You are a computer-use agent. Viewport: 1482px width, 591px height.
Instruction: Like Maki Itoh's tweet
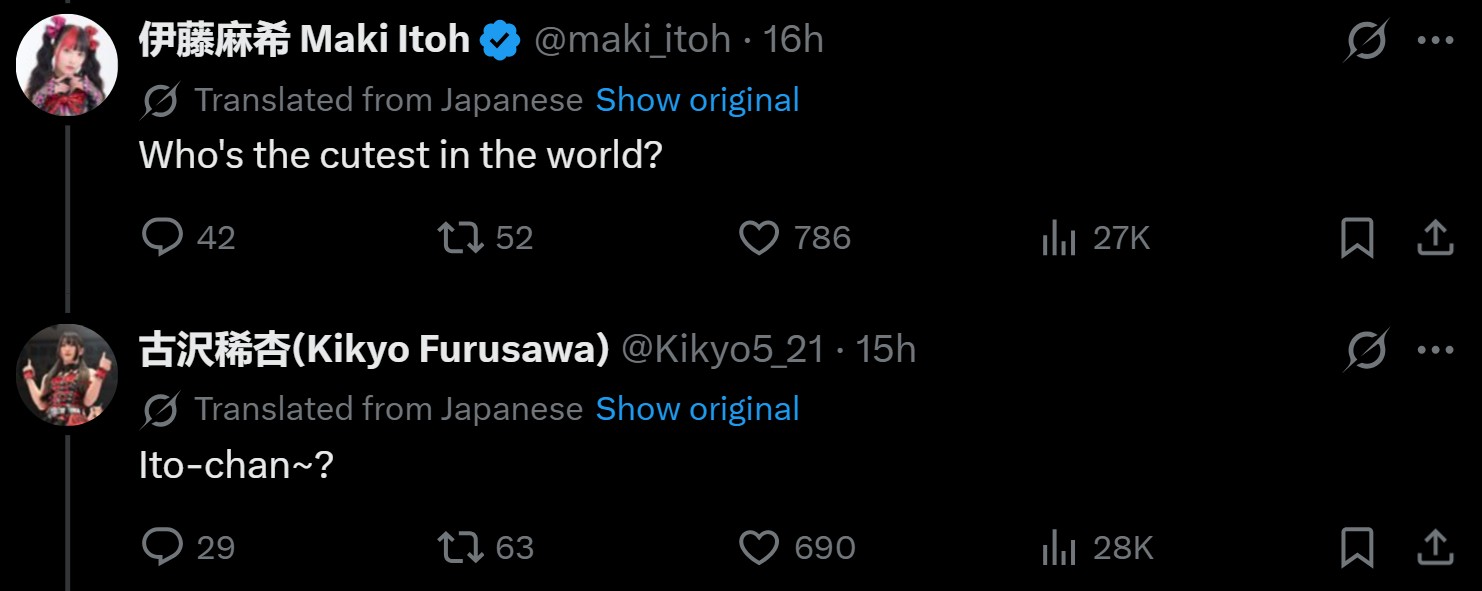point(759,238)
